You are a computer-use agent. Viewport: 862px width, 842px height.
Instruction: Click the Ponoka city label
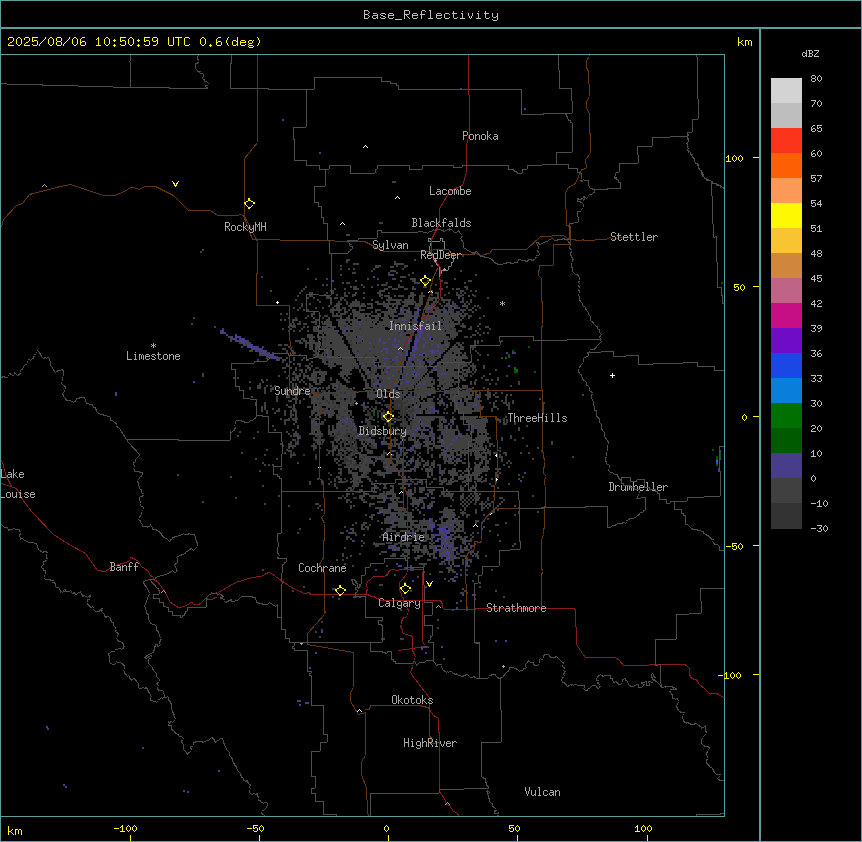pos(480,136)
